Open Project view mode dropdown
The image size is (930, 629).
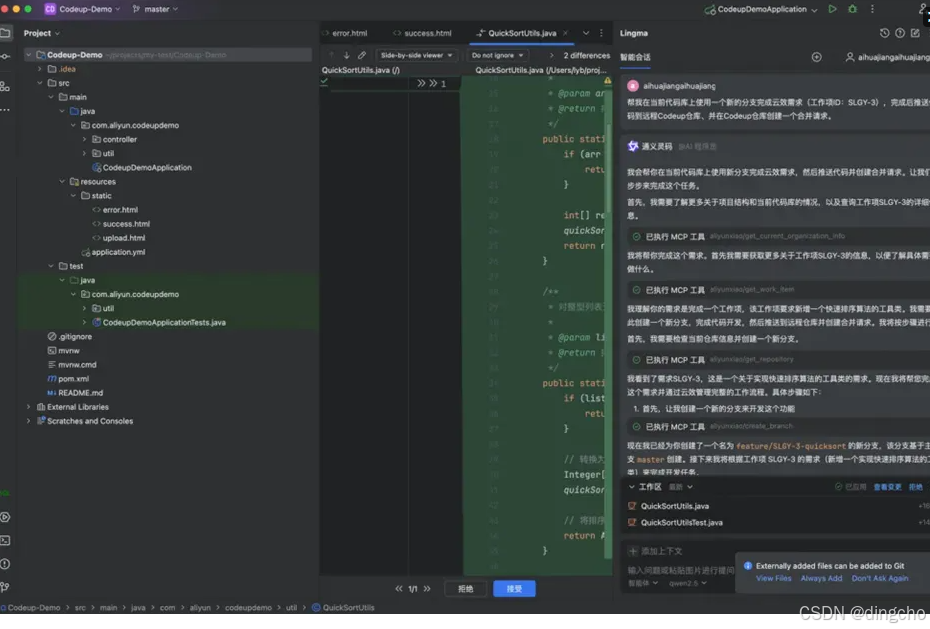coord(42,33)
